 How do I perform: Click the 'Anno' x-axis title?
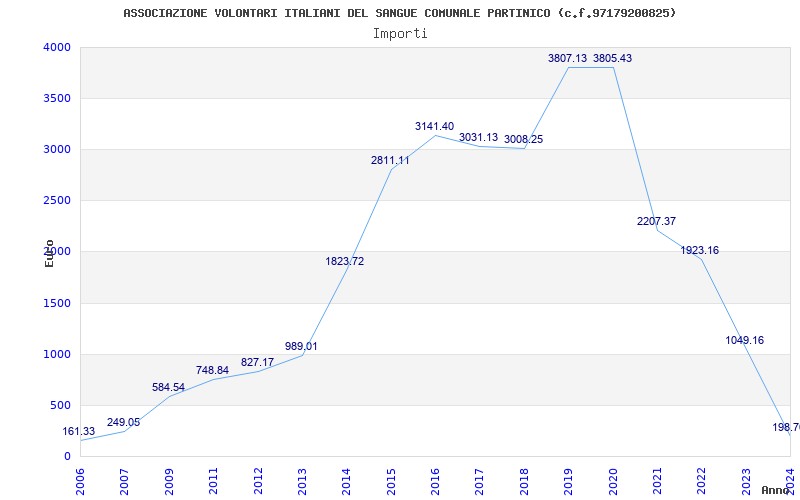tap(775, 490)
